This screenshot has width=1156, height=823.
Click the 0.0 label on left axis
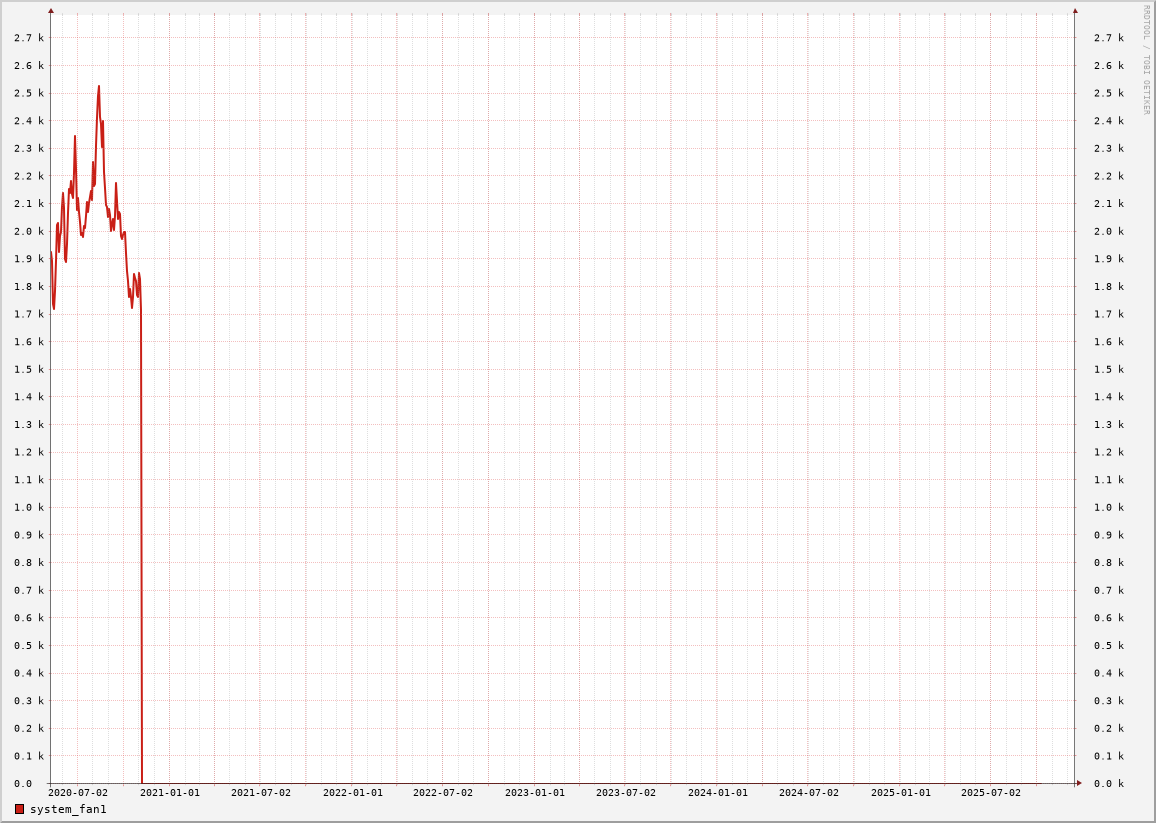click(x=23, y=784)
